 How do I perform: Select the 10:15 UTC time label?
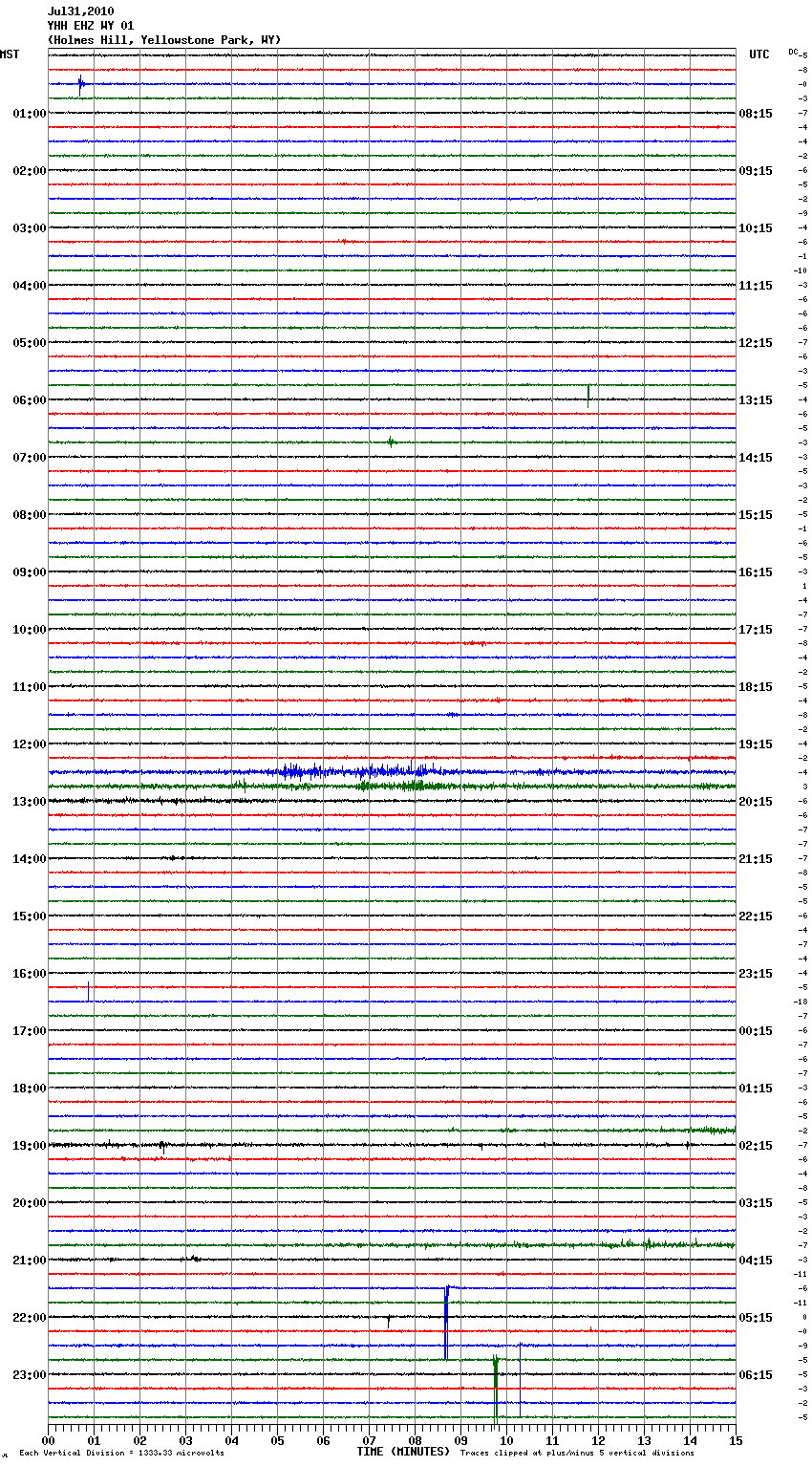click(756, 228)
